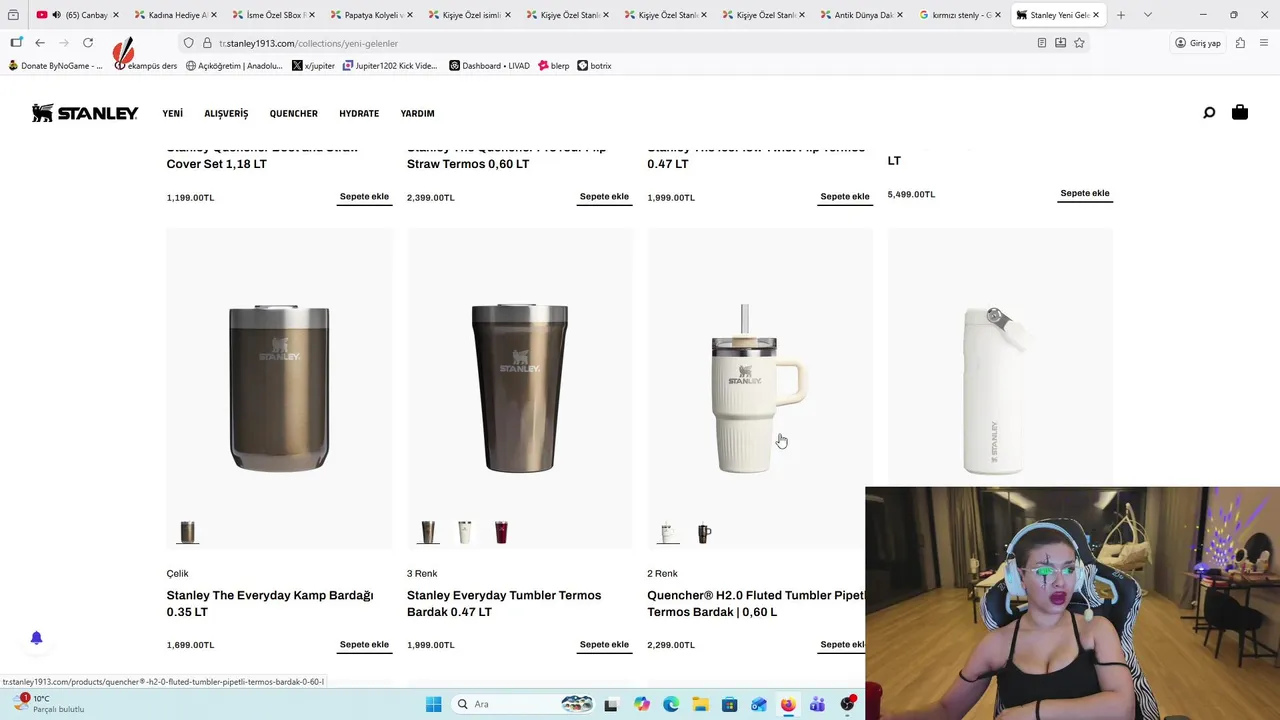Image resolution: width=1280 pixels, height=720 pixels.
Task: Select the steel color swatch on Kamp Bardağı
Action: (x=188, y=533)
